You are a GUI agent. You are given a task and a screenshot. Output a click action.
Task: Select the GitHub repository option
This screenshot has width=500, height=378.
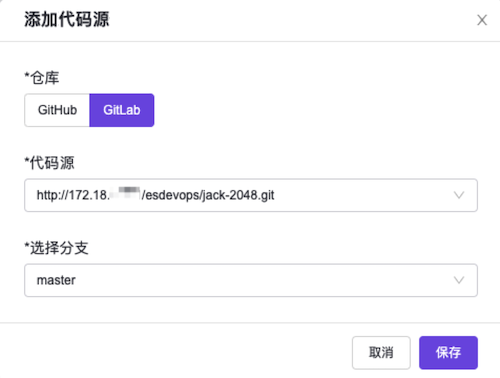[57, 110]
